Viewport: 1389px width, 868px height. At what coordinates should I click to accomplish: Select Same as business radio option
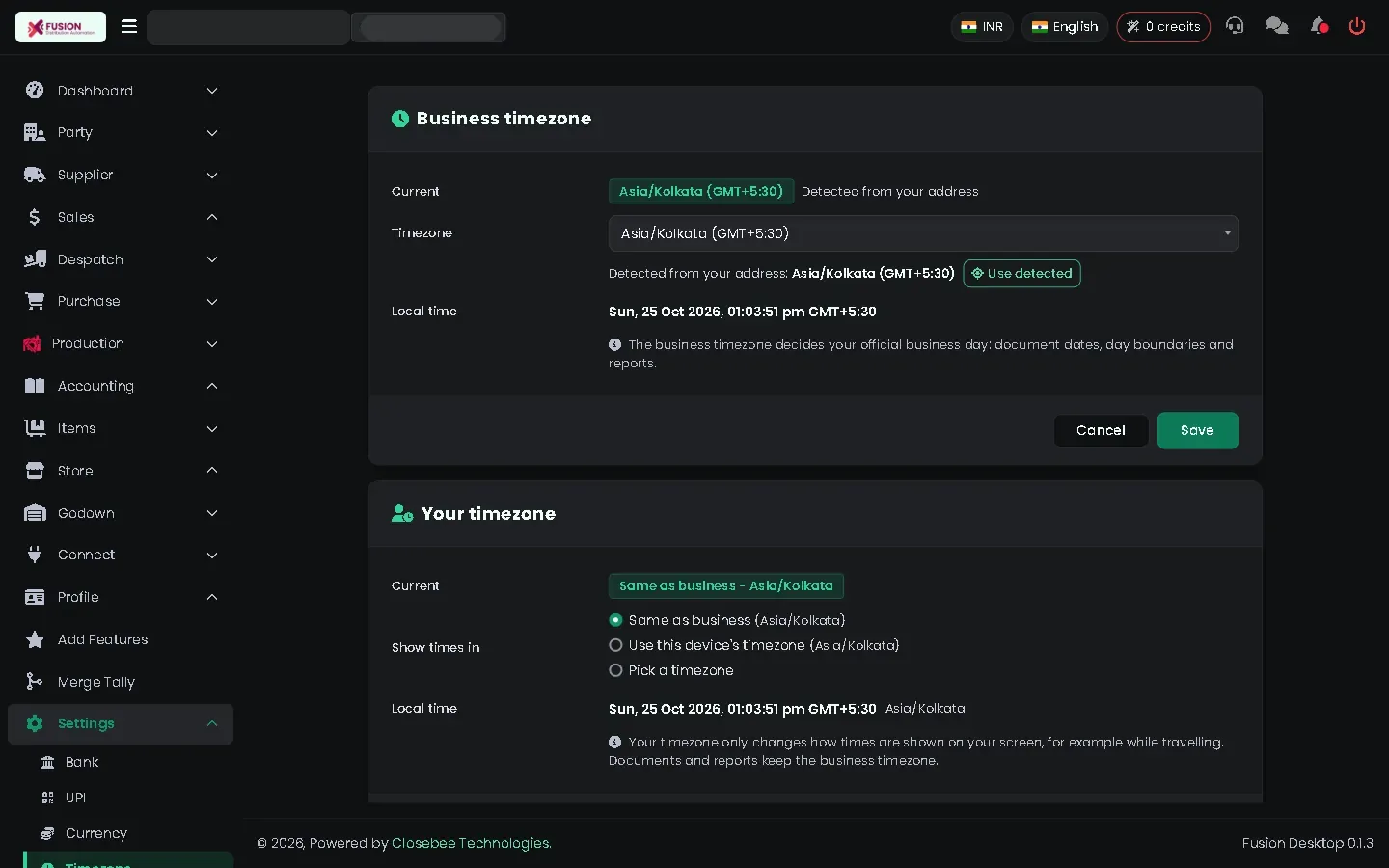[x=615, y=620]
